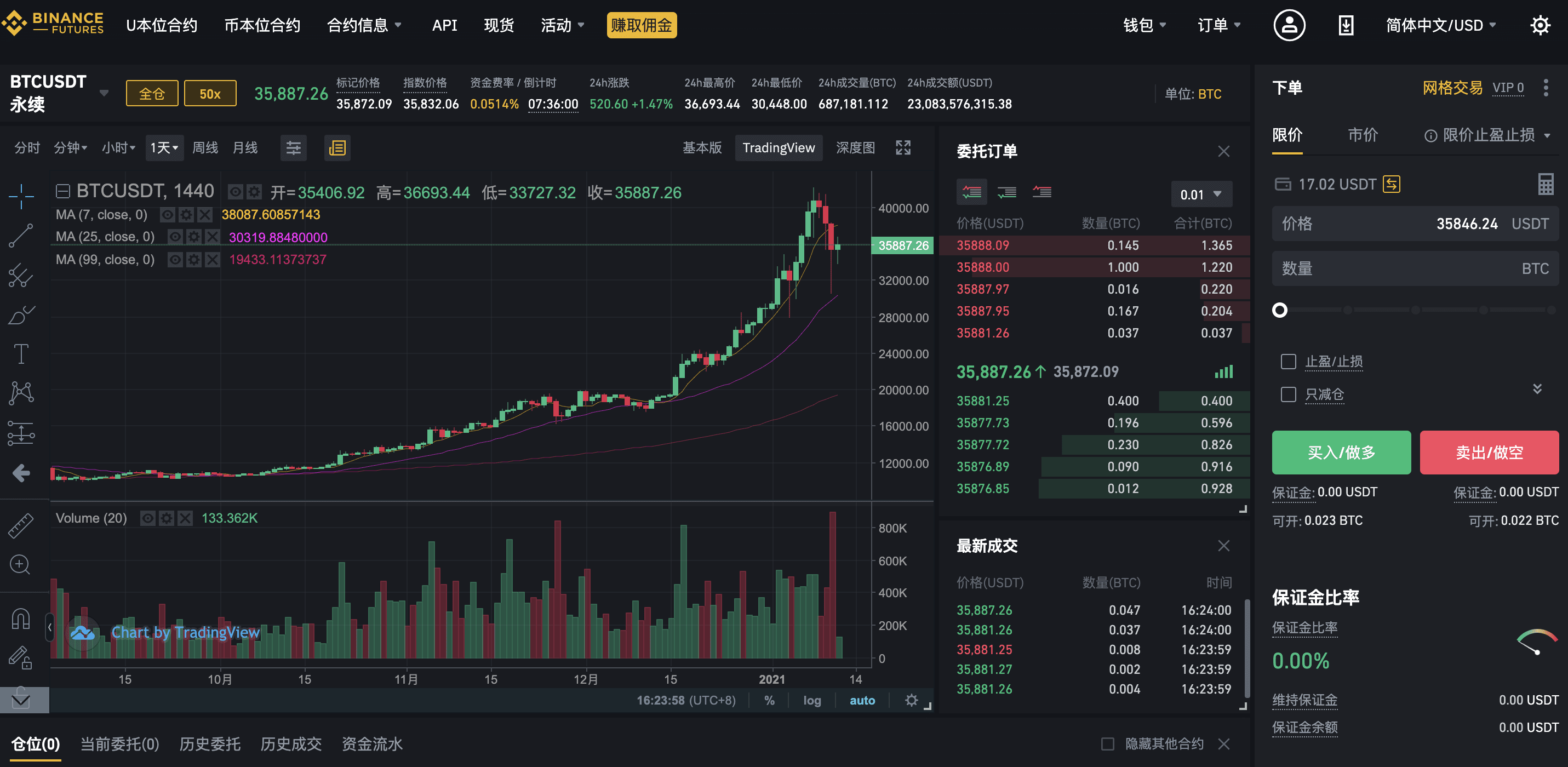The width and height of the screenshot is (1568, 767).
Task: Expand the 分钟 interval dropdown
Action: tap(71, 147)
